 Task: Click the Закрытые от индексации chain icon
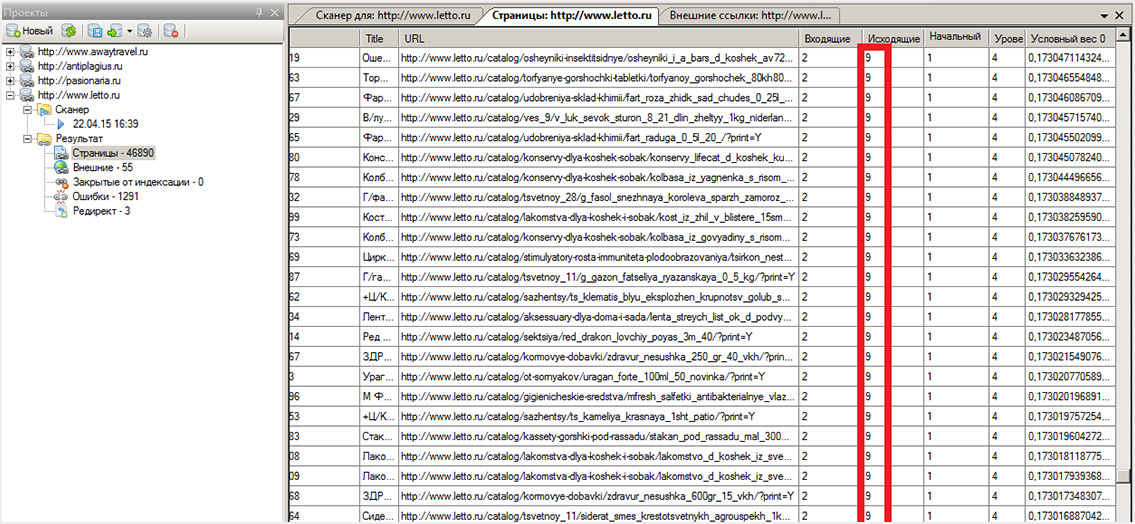[x=62, y=182]
